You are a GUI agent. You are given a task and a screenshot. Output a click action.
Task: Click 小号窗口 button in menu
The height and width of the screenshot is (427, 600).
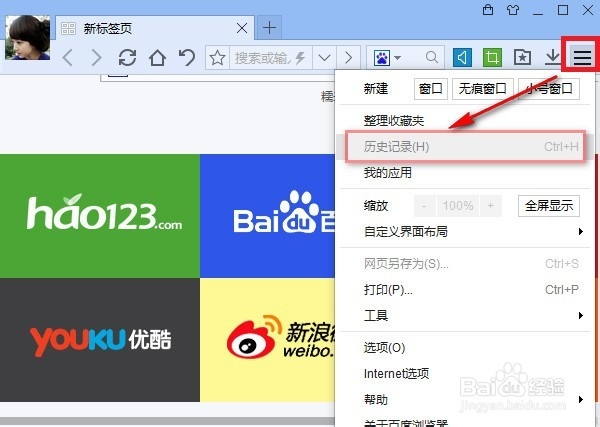tap(549, 89)
